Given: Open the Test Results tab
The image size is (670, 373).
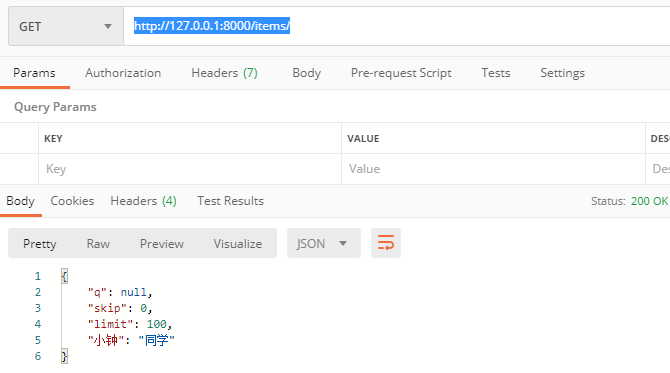Looking at the screenshot, I should click(230, 201).
